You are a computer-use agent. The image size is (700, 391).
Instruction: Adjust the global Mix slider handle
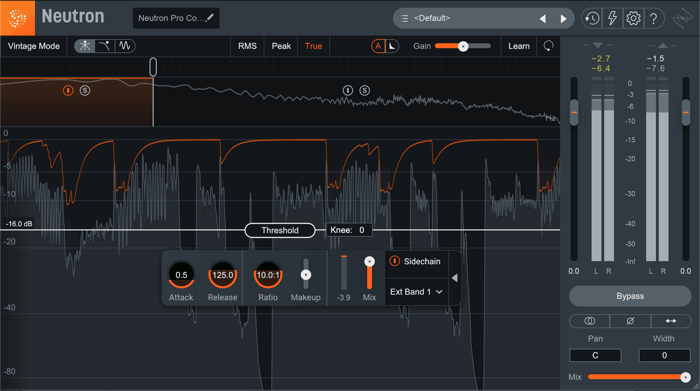685,377
